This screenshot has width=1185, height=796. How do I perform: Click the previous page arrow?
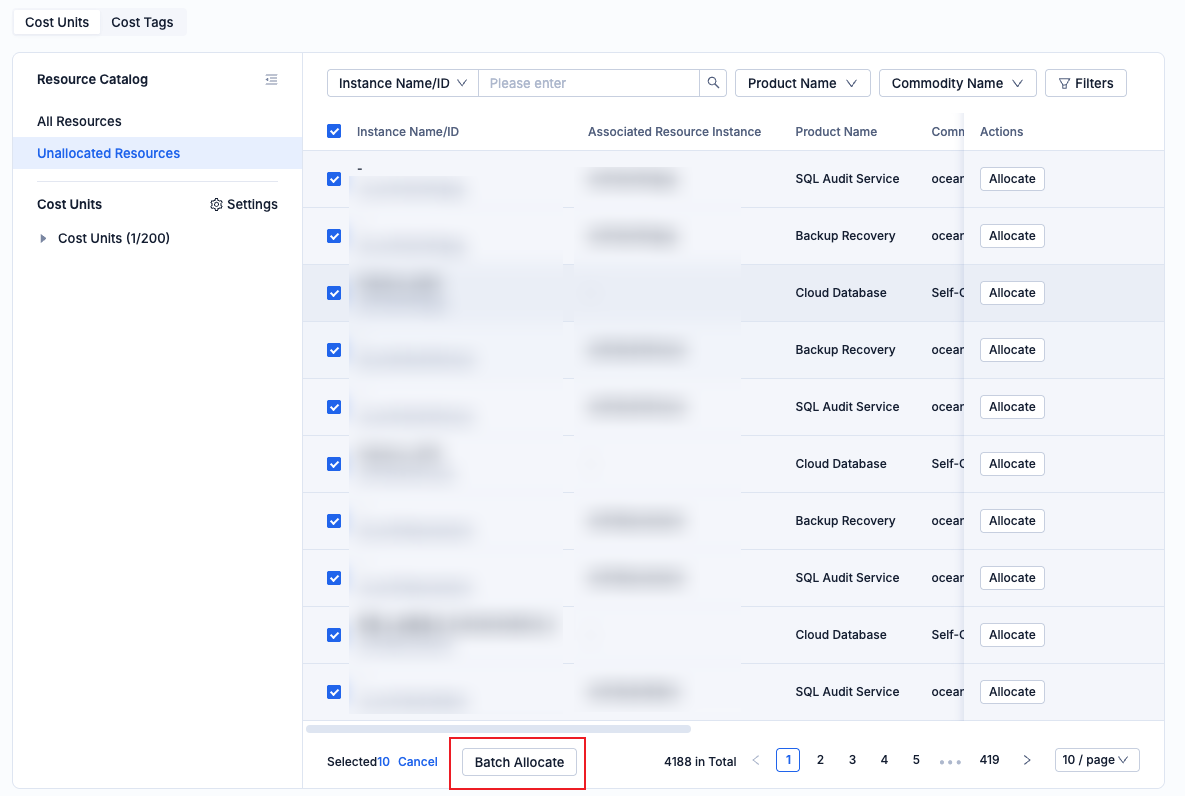pos(756,760)
